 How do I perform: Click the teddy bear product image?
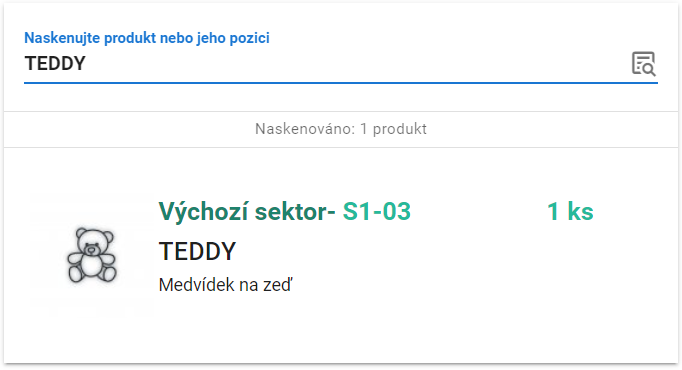point(92,255)
